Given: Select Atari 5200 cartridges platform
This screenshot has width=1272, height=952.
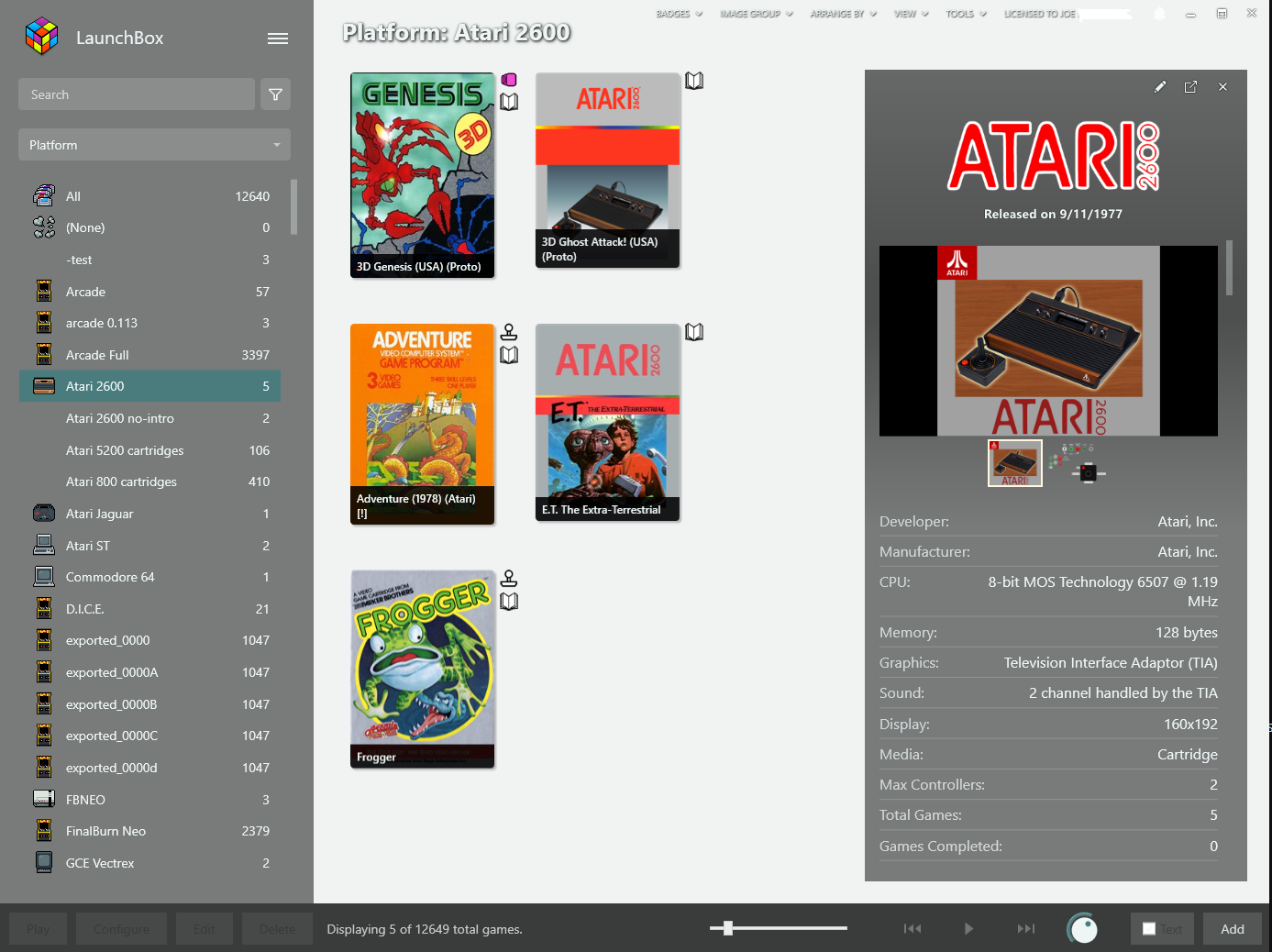Looking at the screenshot, I should pyautogui.click(x=149, y=450).
